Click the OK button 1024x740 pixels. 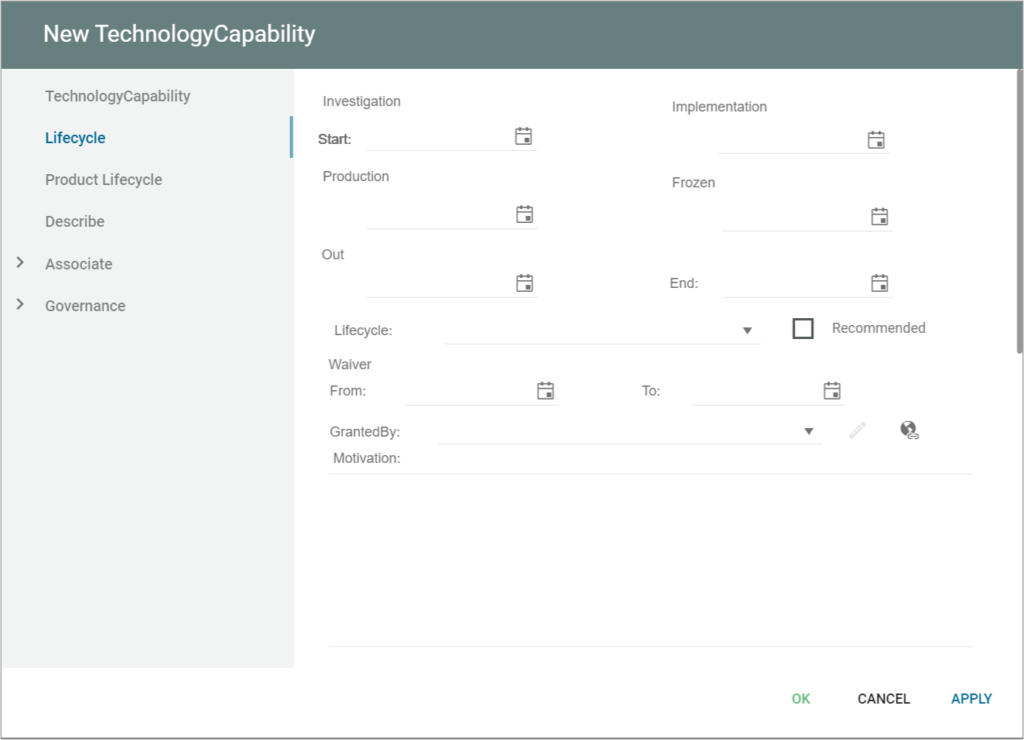point(800,698)
